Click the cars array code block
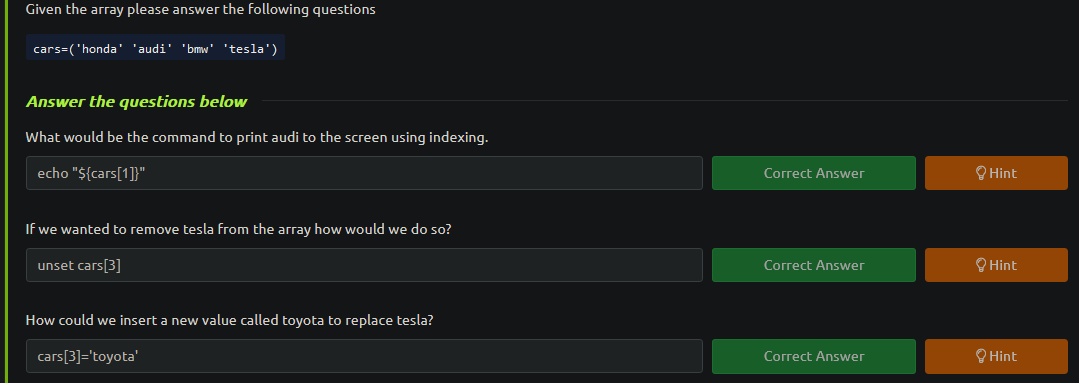The image size is (1079, 383). tap(156, 47)
